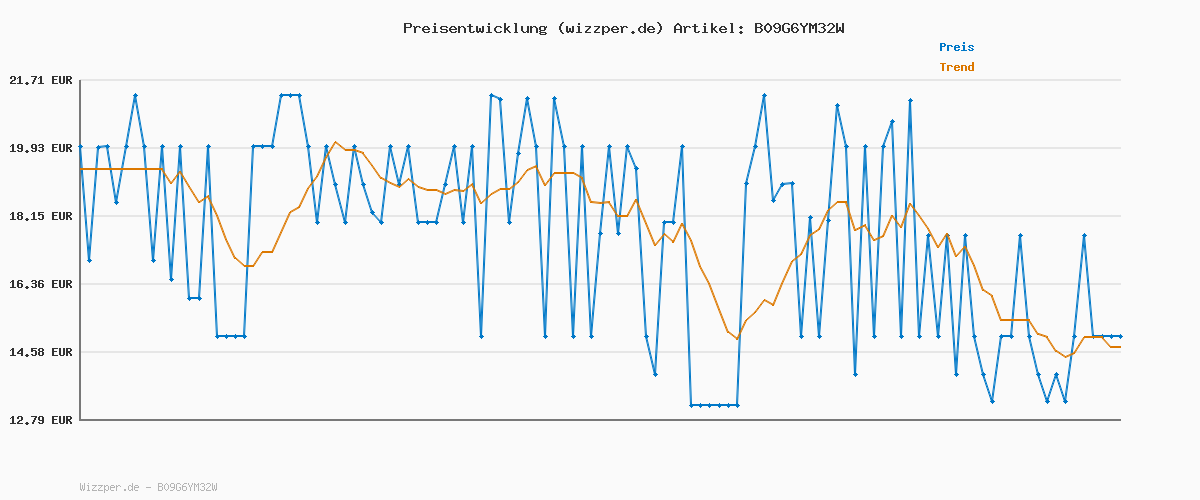Click the x-axis baseline of the chart

pyautogui.click(x=600, y=420)
